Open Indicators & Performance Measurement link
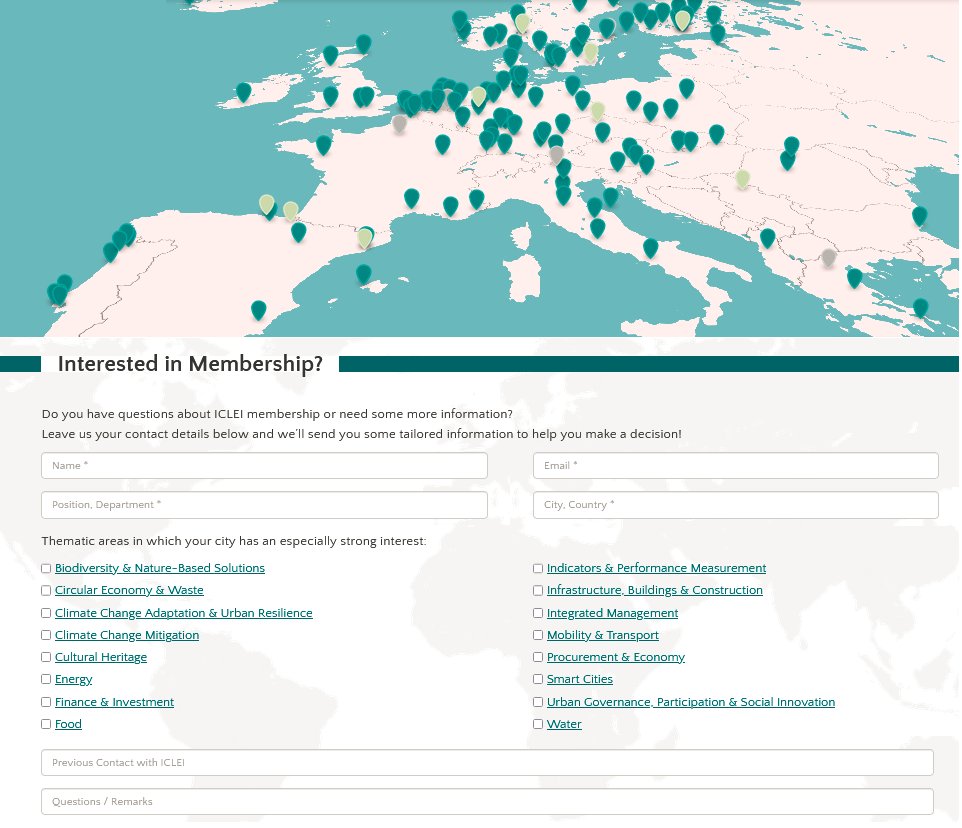Image resolution: width=962 pixels, height=828 pixels. [x=656, y=569]
